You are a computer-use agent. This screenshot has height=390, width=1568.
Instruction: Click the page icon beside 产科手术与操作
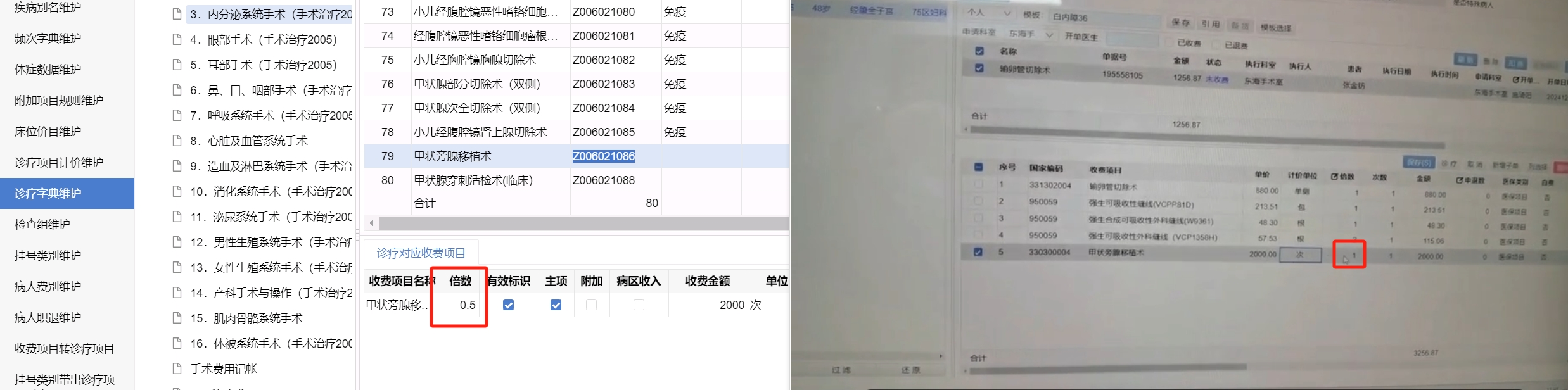click(x=177, y=292)
